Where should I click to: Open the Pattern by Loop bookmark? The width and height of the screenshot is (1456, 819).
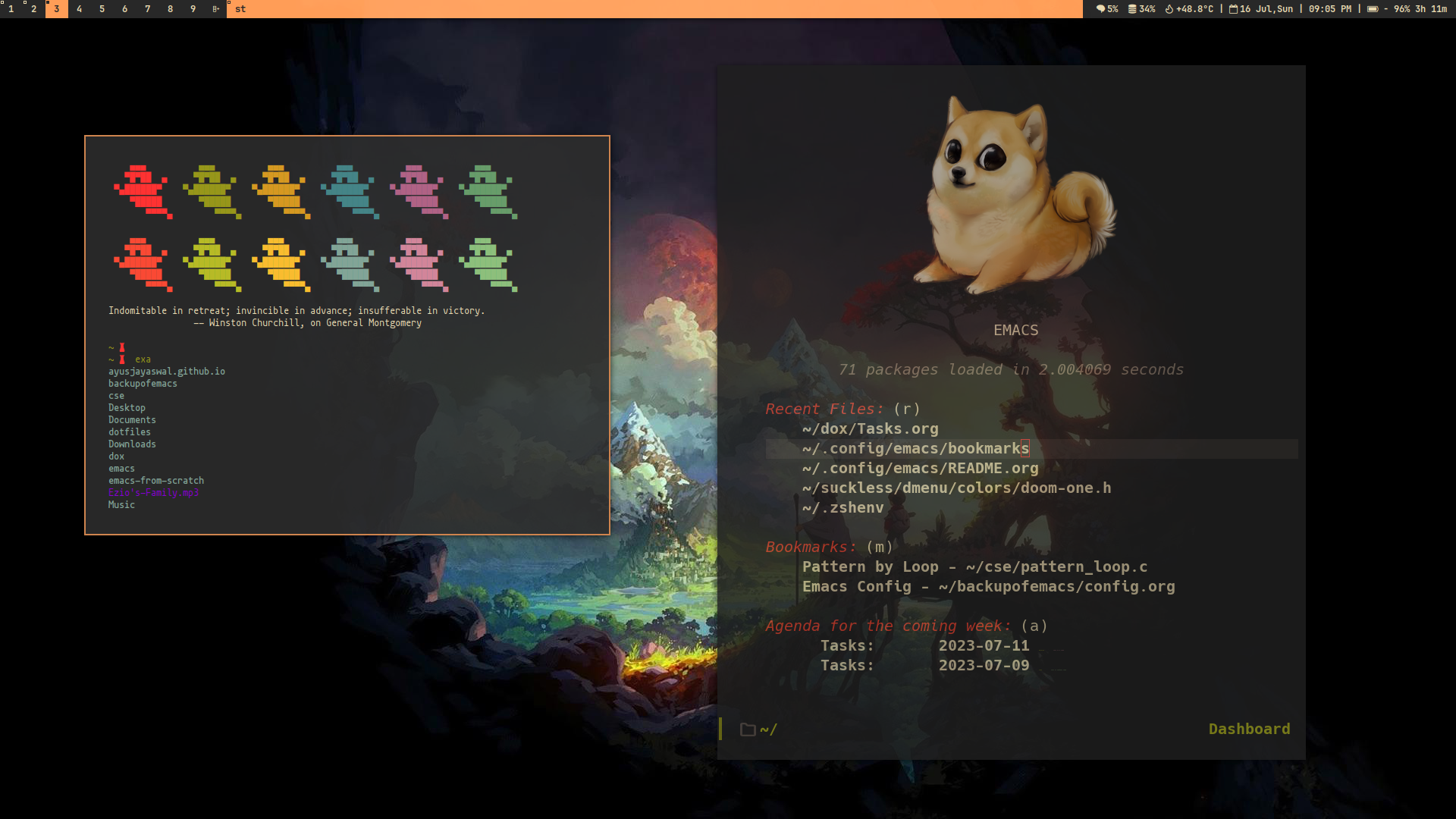974,567
